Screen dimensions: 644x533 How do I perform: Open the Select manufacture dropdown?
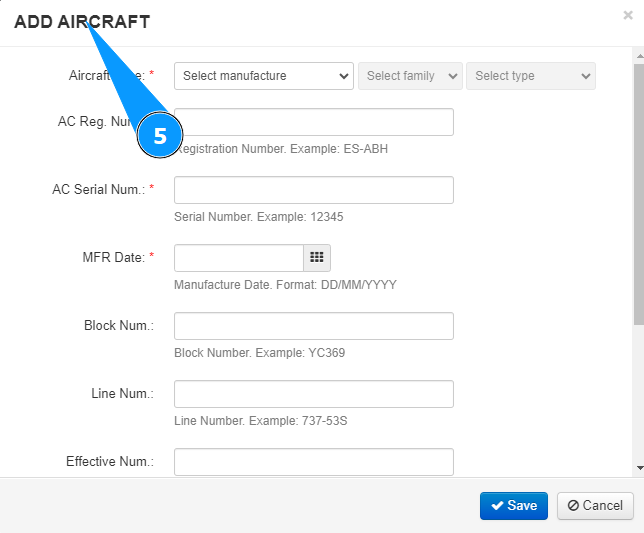[x=264, y=76]
